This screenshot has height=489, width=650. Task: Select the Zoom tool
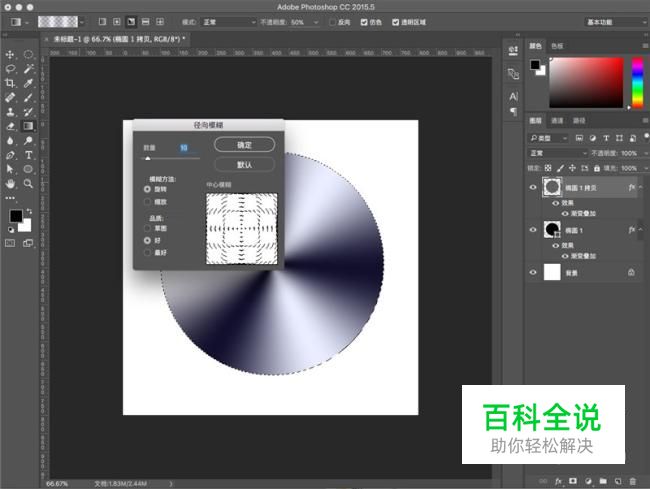pos(28,183)
